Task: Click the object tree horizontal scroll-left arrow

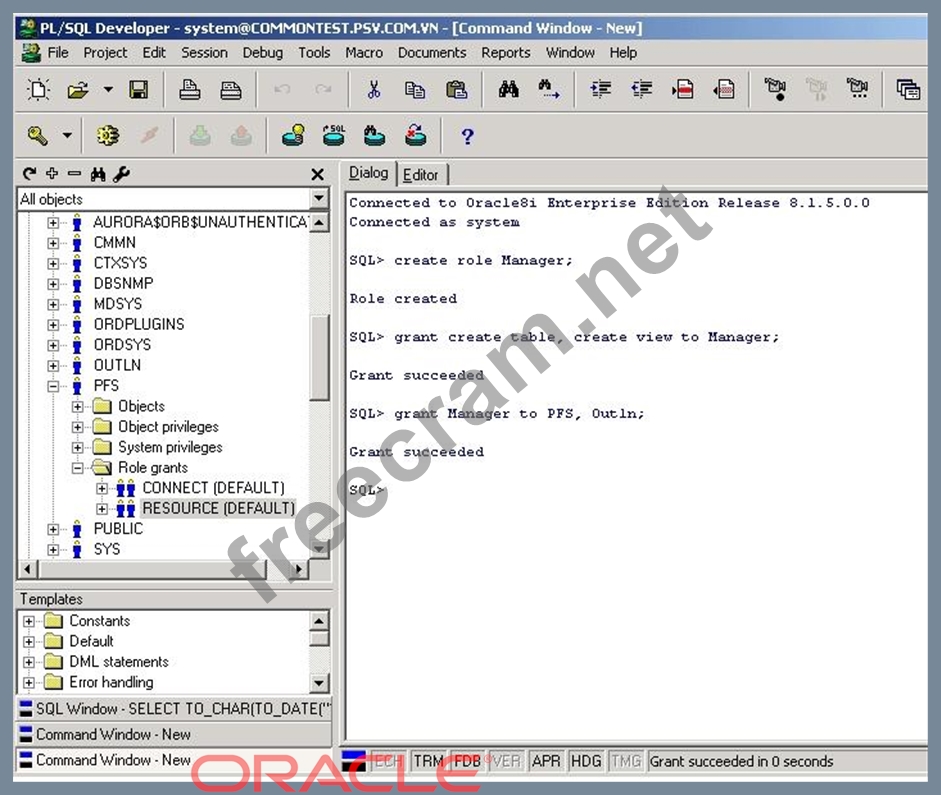Action: 28,568
